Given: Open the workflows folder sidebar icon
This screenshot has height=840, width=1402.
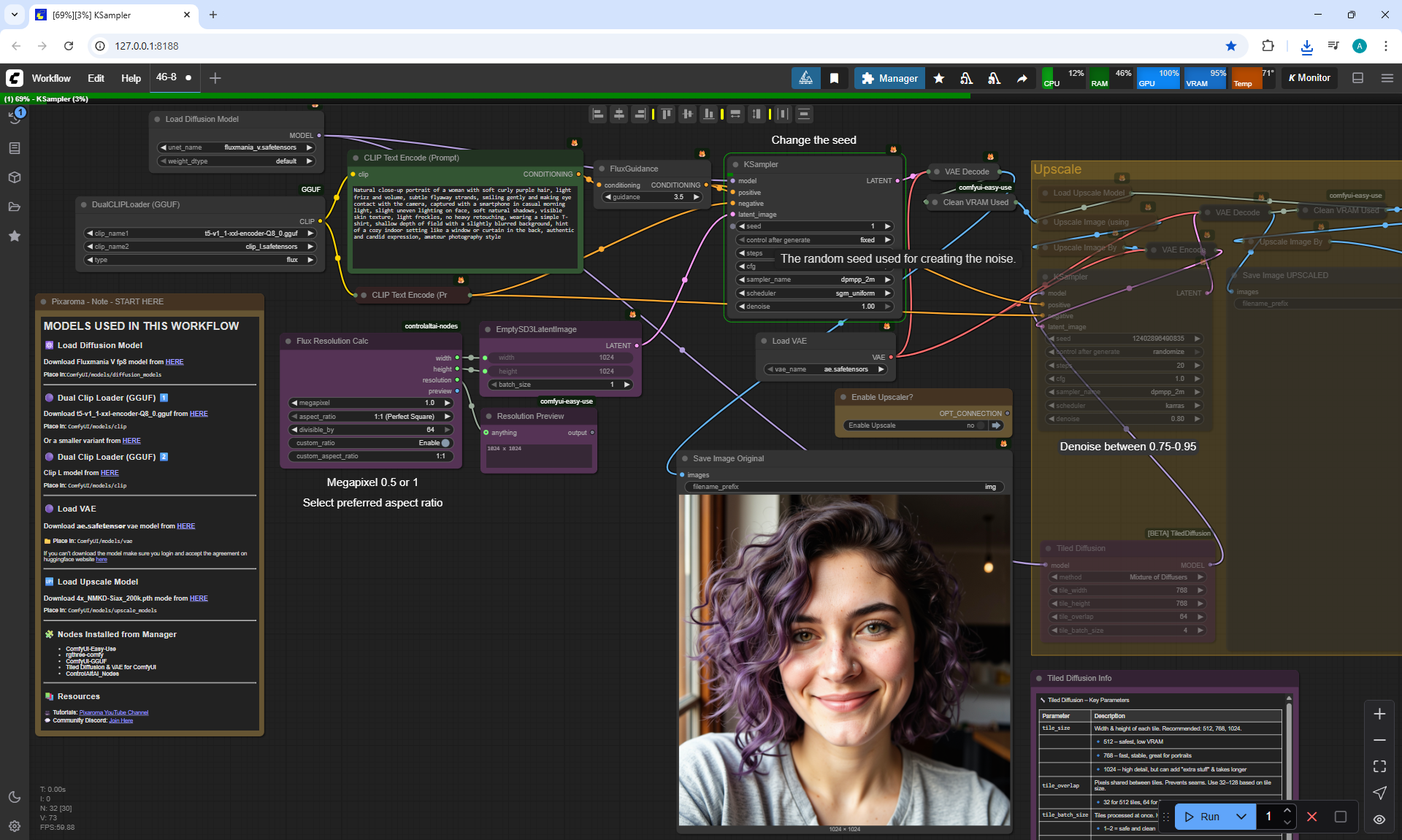Looking at the screenshot, I should 15,207.
